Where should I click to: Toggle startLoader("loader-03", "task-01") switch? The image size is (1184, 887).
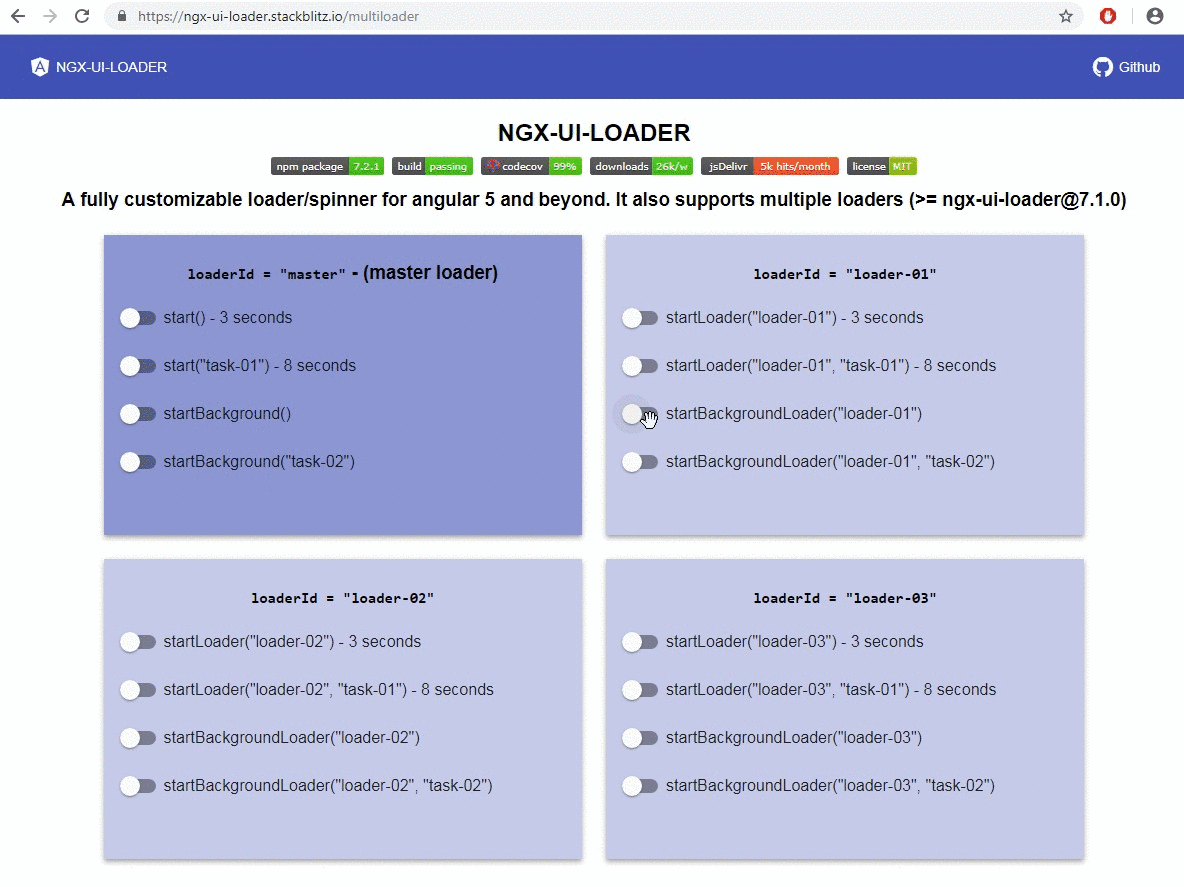click(x=640, y=690)
